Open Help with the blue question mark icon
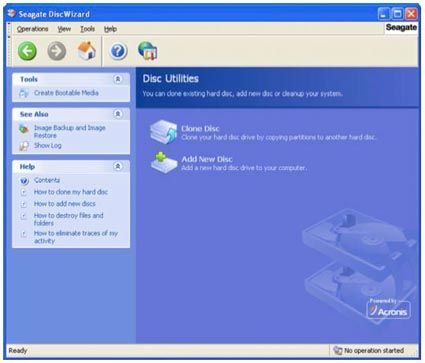This screenshot has height=363, width=425. (x=118, y=51)
